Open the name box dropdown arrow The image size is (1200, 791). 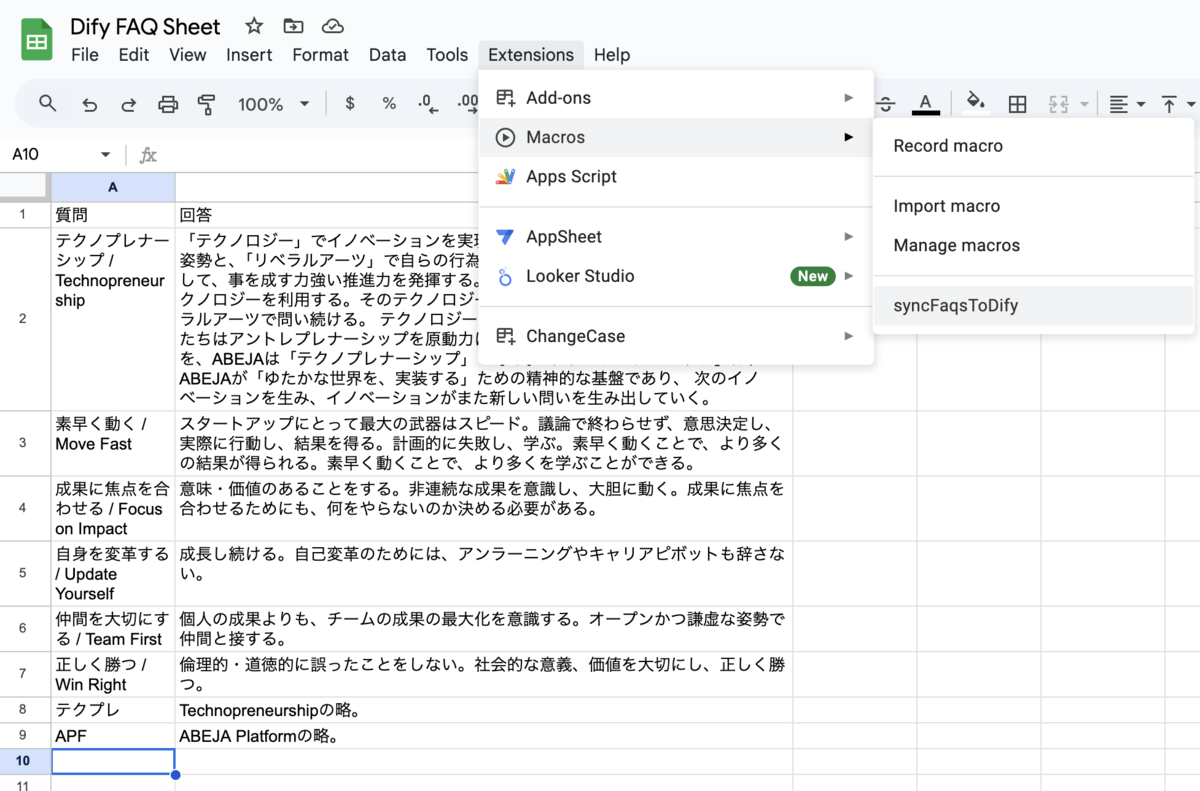tap(105, 155)
